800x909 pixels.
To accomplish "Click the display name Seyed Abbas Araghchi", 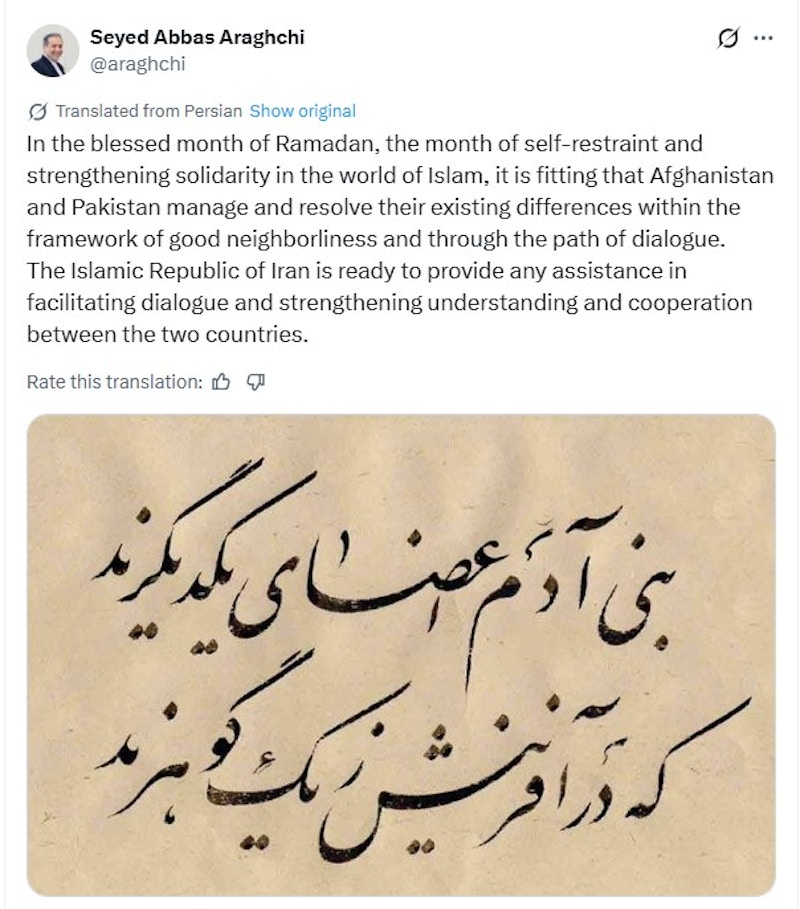I will pyautogui.click(x=197, y=38).
